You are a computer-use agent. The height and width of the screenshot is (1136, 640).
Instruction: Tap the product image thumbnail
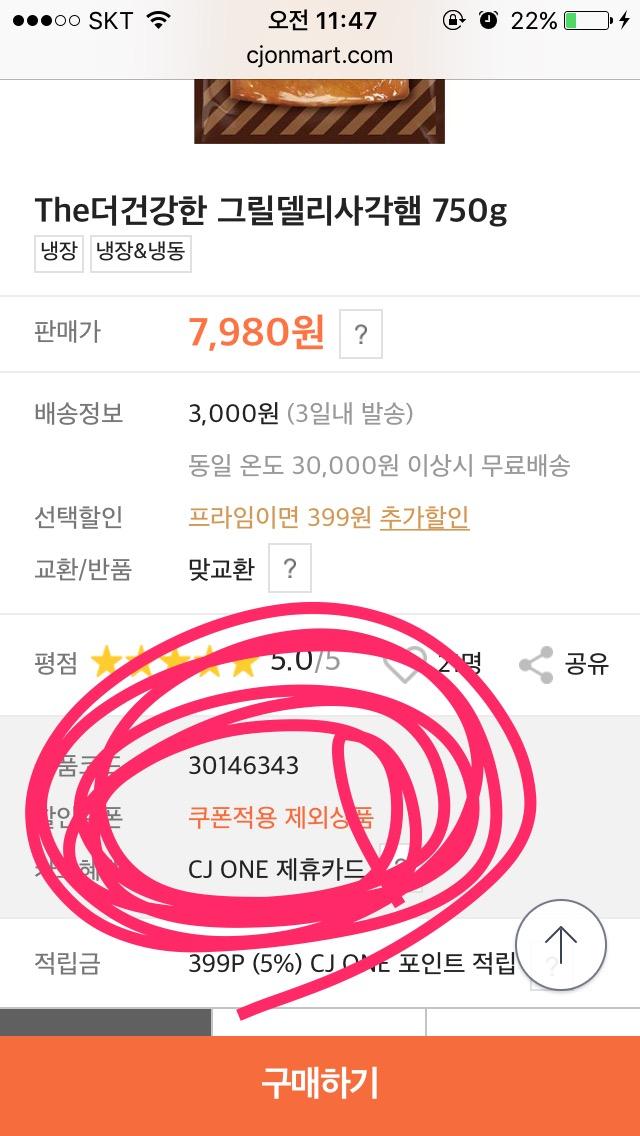[x=319, y=111]
